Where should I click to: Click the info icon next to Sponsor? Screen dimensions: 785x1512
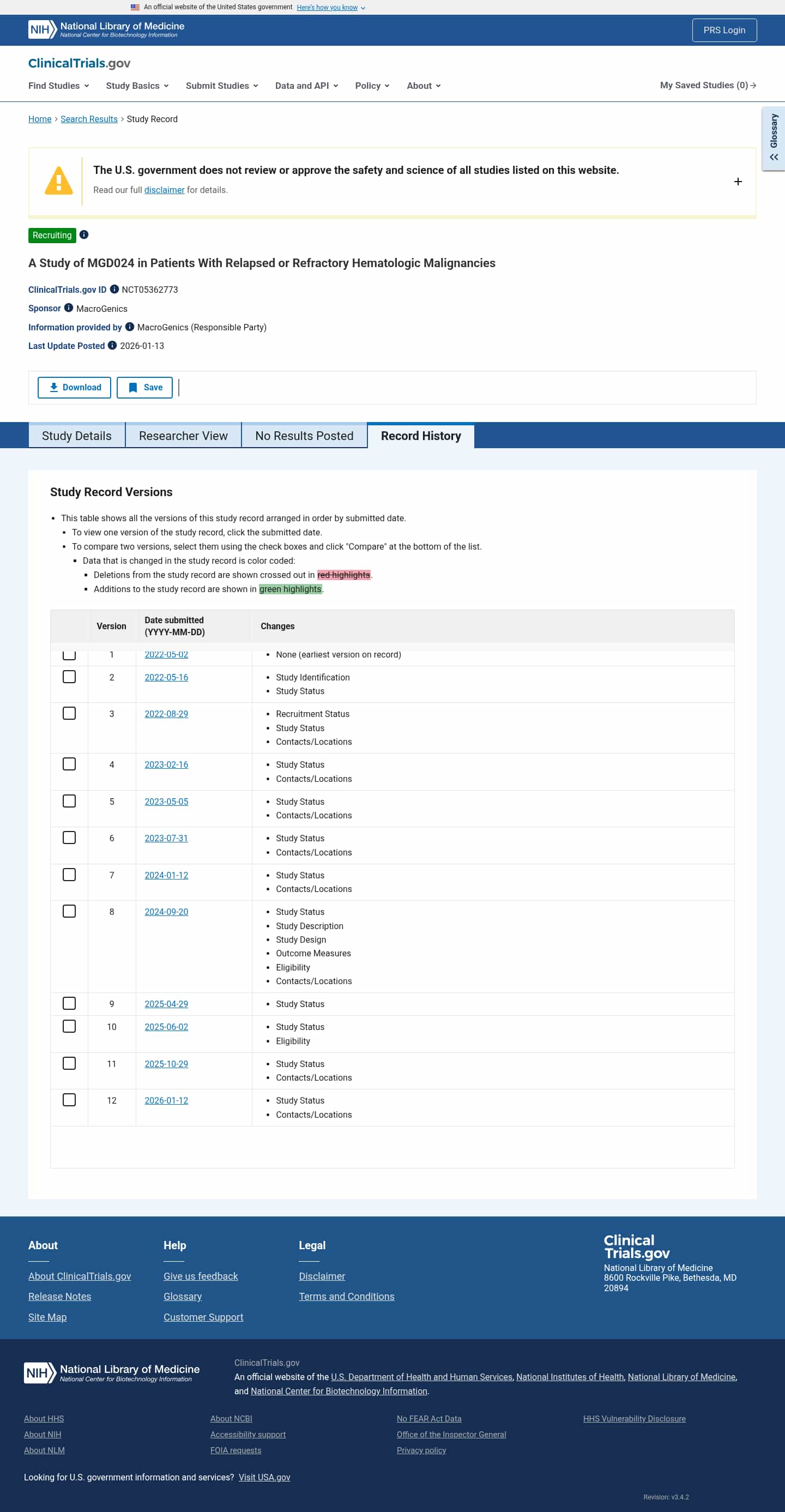[x=69, y=308]
